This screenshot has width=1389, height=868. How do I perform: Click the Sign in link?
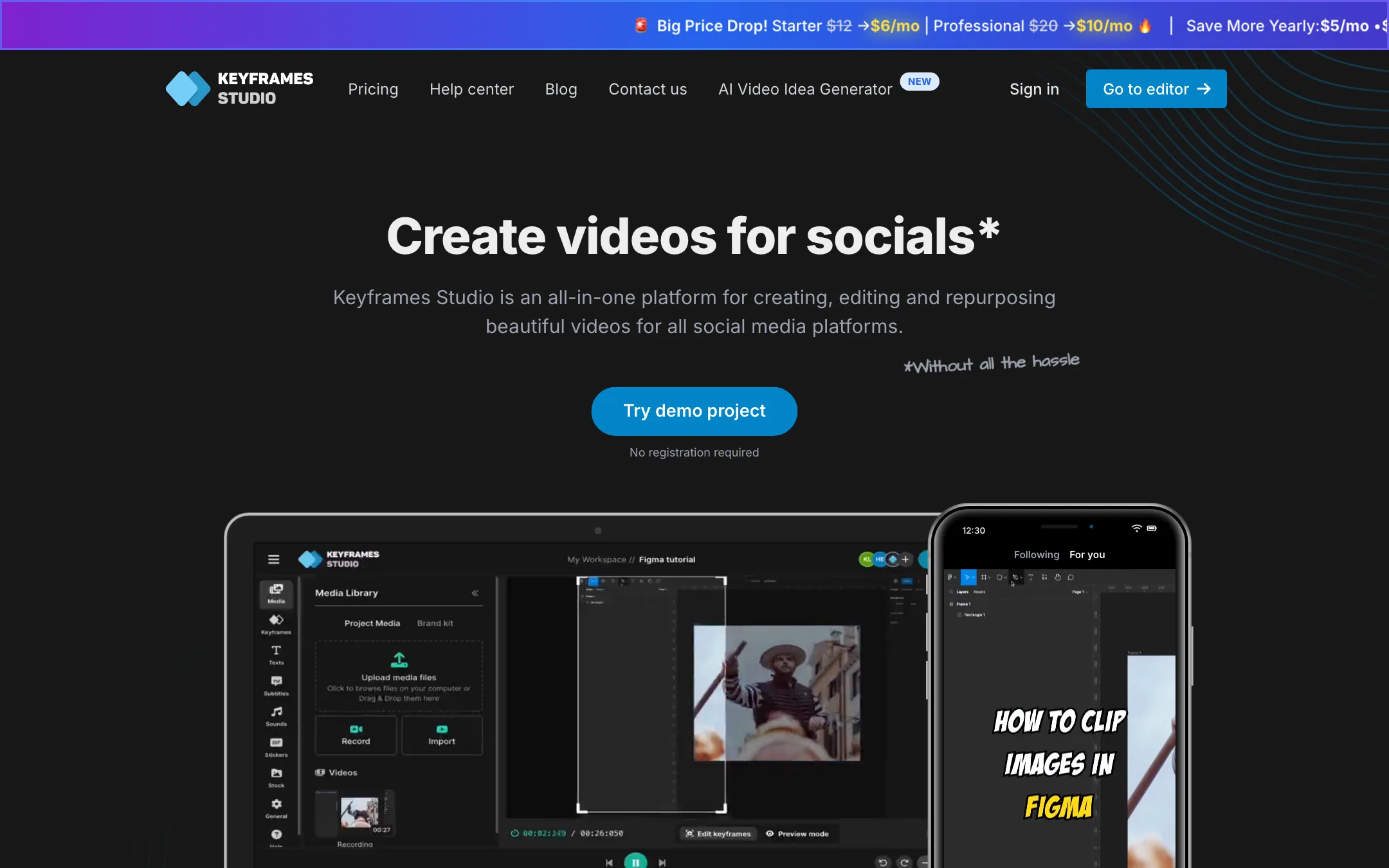1034,89
